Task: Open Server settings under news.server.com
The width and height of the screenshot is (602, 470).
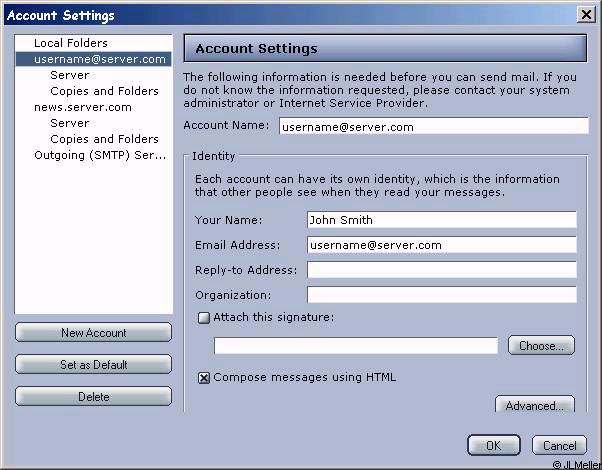Action: pyautogui.click(x=69, y=123)
